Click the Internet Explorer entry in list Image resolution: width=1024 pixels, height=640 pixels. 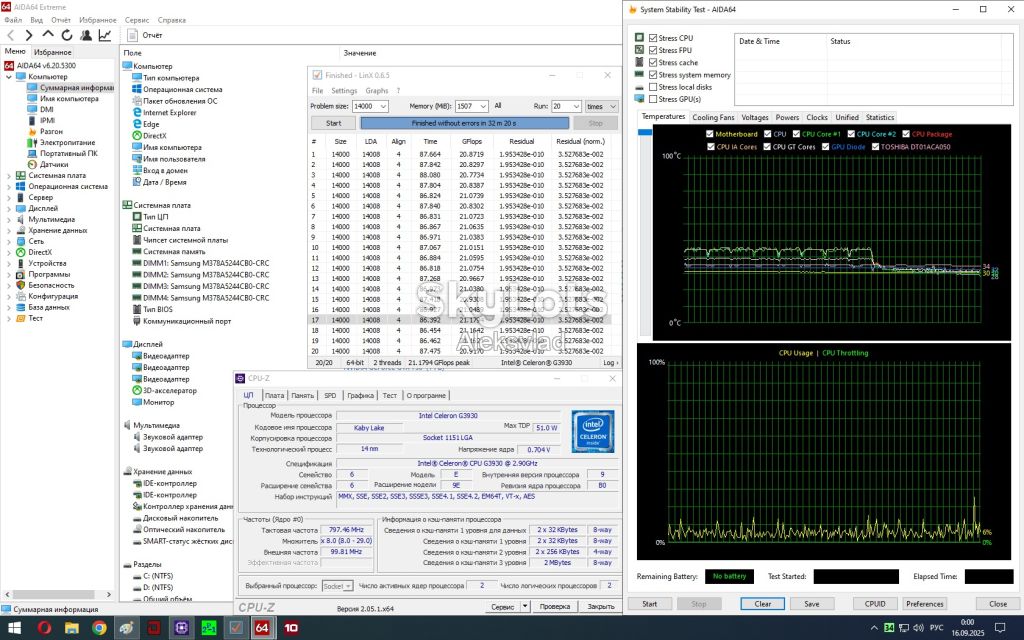click(x=164, y=112)
